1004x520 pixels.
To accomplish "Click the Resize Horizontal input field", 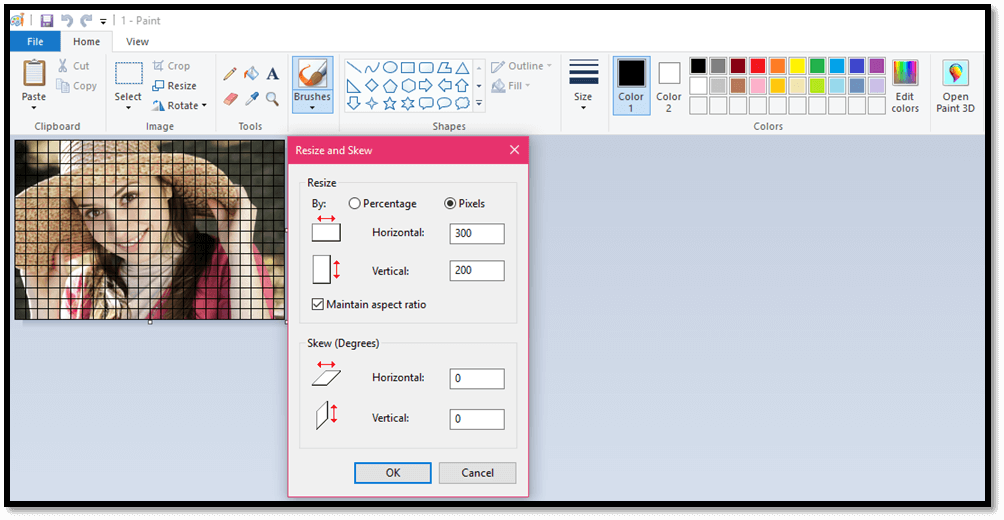I will point(477,233).
